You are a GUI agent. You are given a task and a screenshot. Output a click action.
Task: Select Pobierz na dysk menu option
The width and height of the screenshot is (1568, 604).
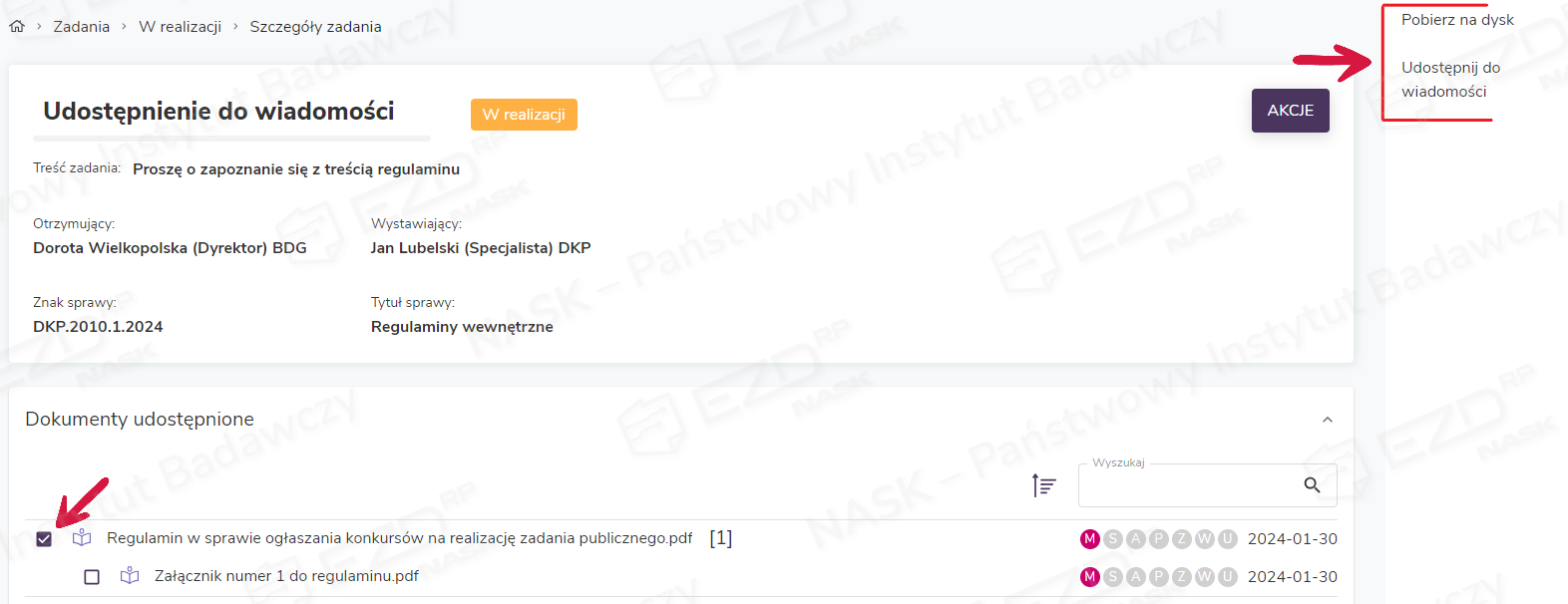click(1456, 20)
